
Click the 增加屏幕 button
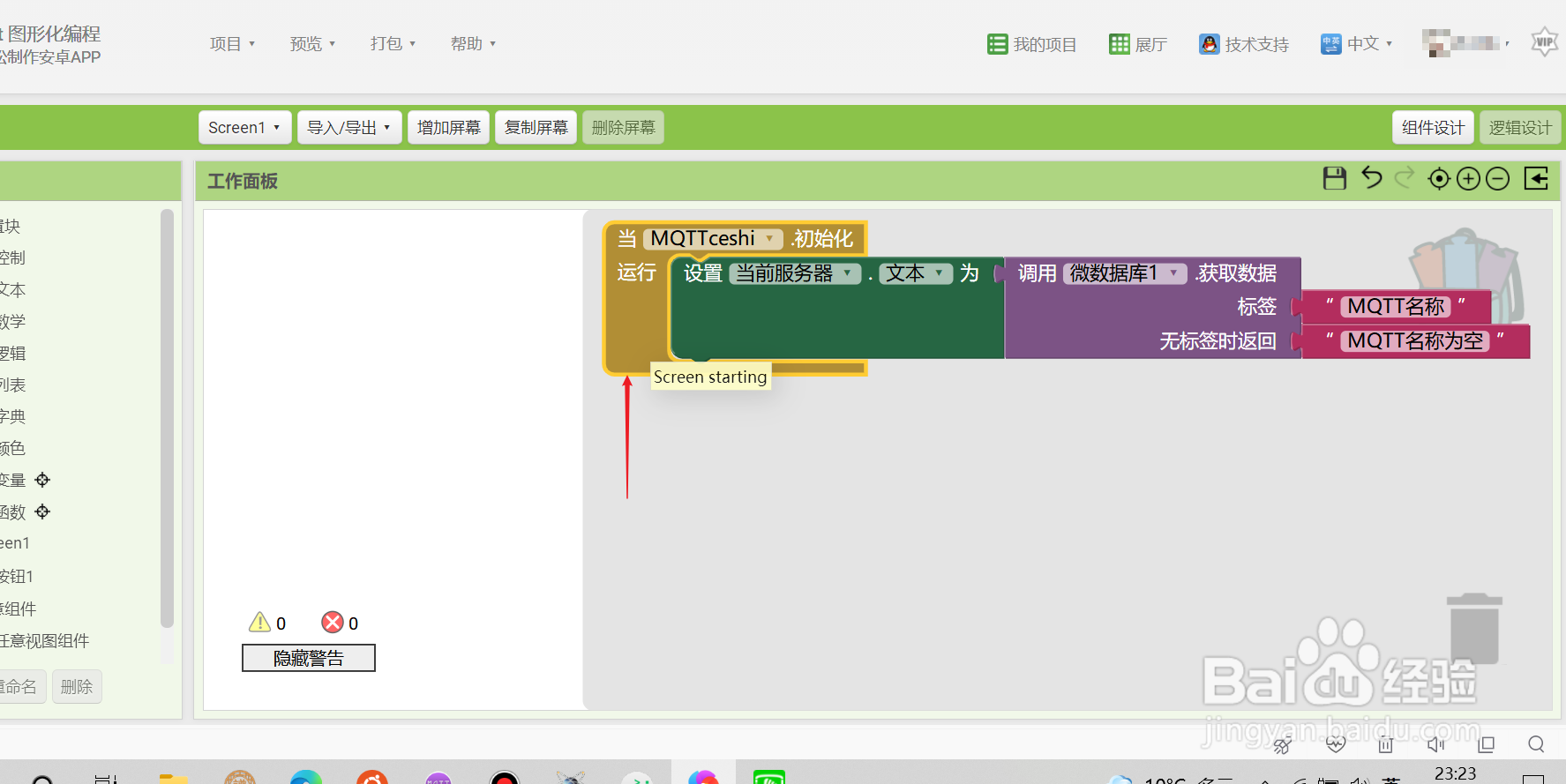pyautogui.click(x=448, y=128)
